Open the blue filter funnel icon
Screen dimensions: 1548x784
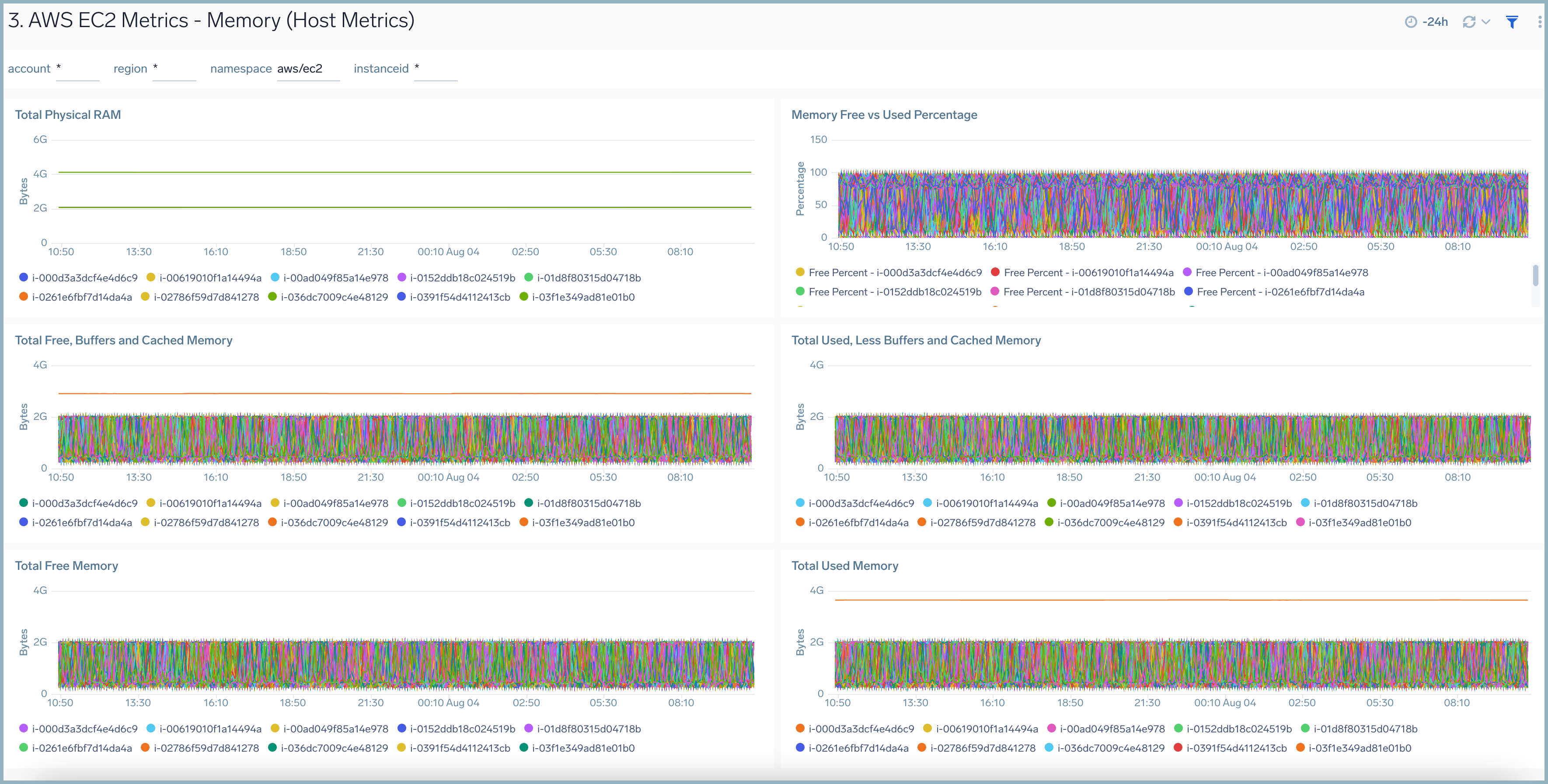click(1512, 21)
